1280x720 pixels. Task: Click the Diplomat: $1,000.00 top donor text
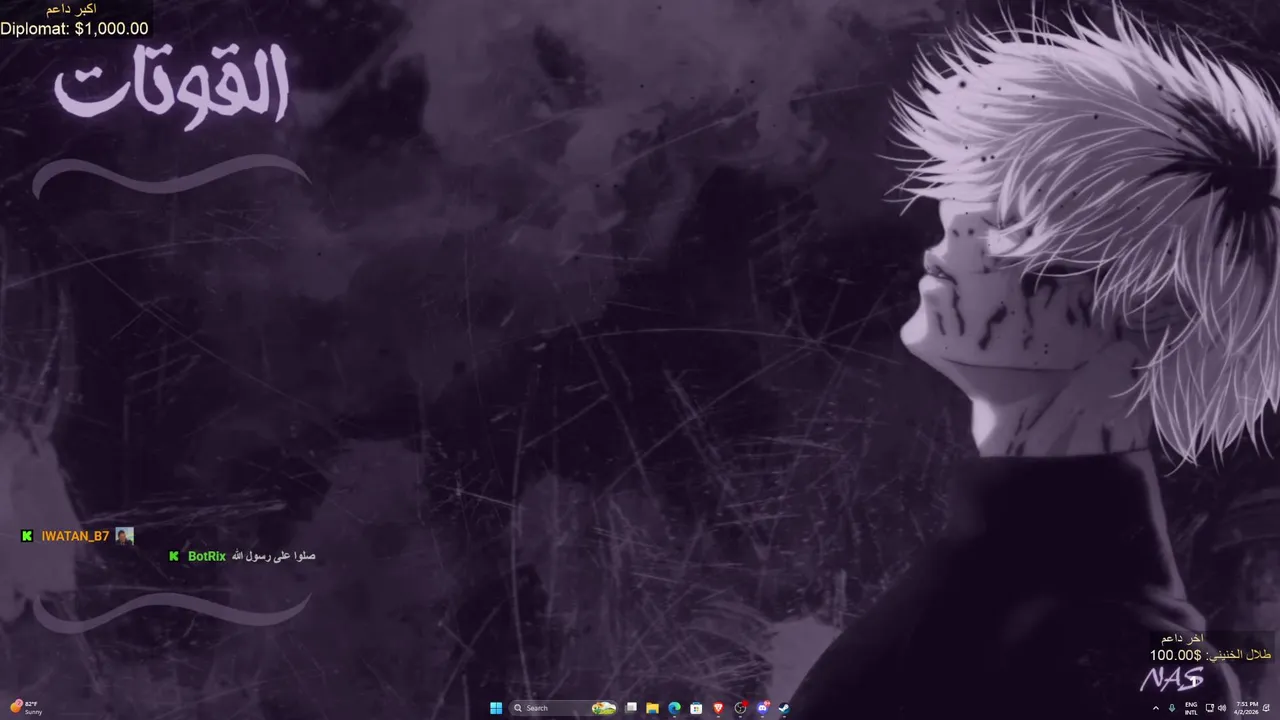pyautogui.click(x=74, y=29)
